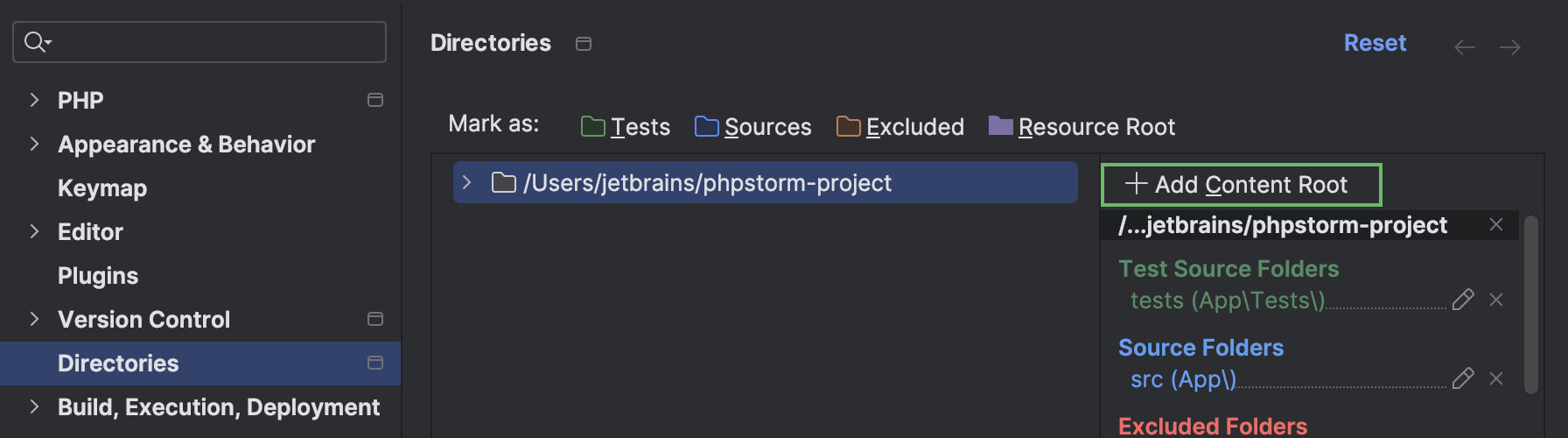The image size is (1568, 438).
Task: Expand the PHP settings section
Action: (34, 100)
